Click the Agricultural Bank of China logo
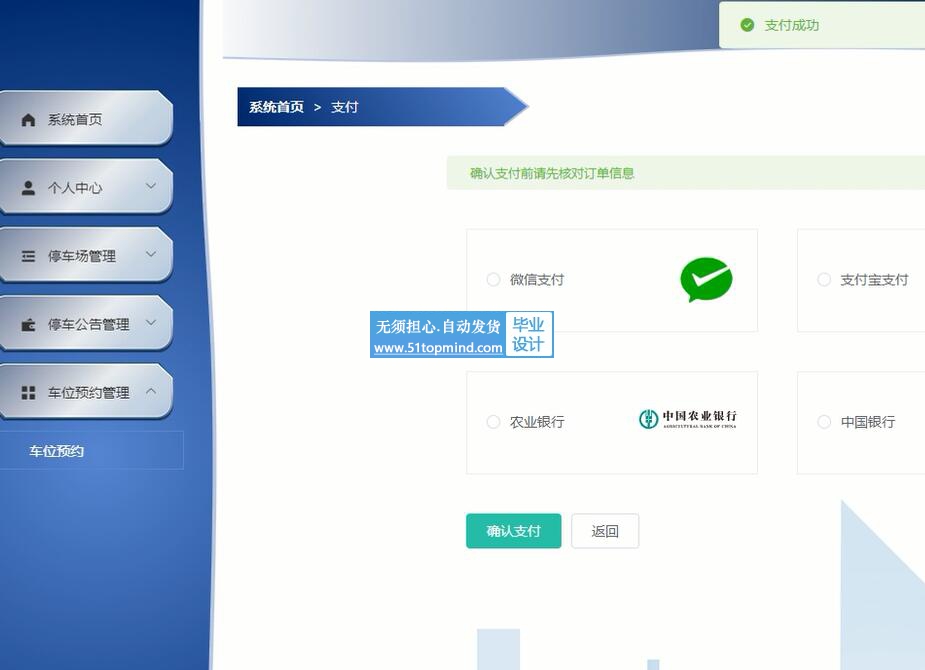Screen dimensions: 925x670 tap(688, 419)
